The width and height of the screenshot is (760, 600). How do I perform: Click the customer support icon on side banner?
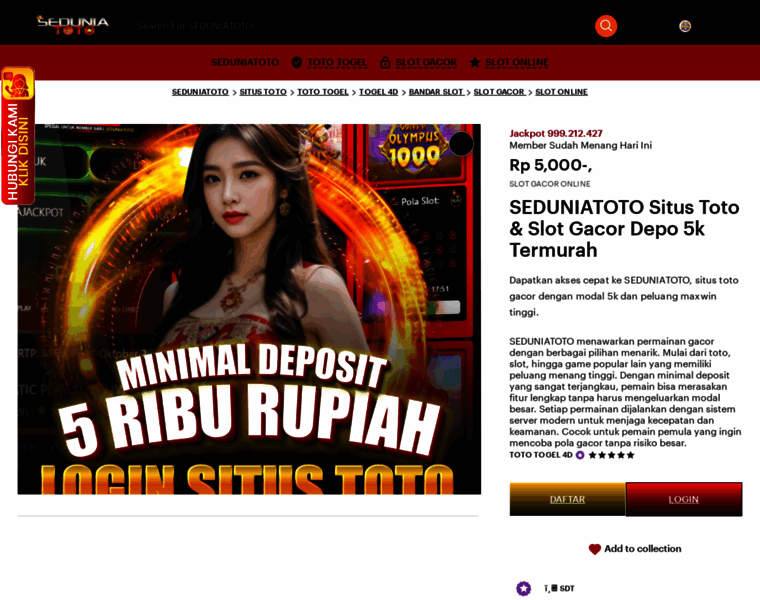pyautogui.click(x=18, y=84)
